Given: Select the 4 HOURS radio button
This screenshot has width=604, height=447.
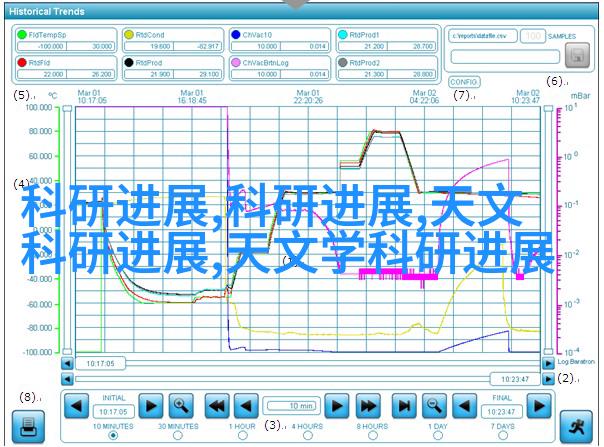Looking at the screenshot, I should tap(307, 435).
